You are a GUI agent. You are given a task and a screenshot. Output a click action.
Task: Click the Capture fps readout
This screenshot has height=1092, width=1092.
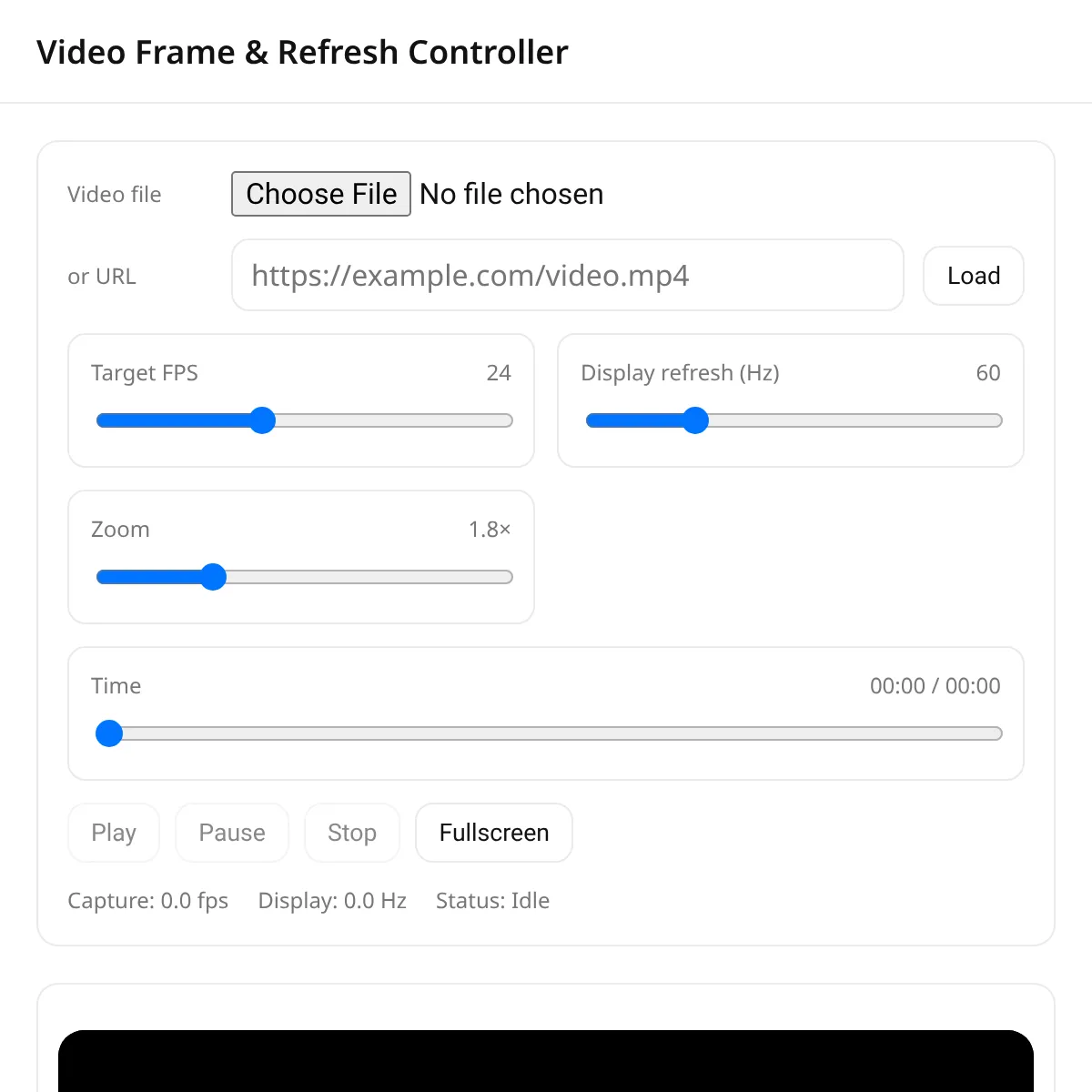pyautogui.click(x=148, y=901)
